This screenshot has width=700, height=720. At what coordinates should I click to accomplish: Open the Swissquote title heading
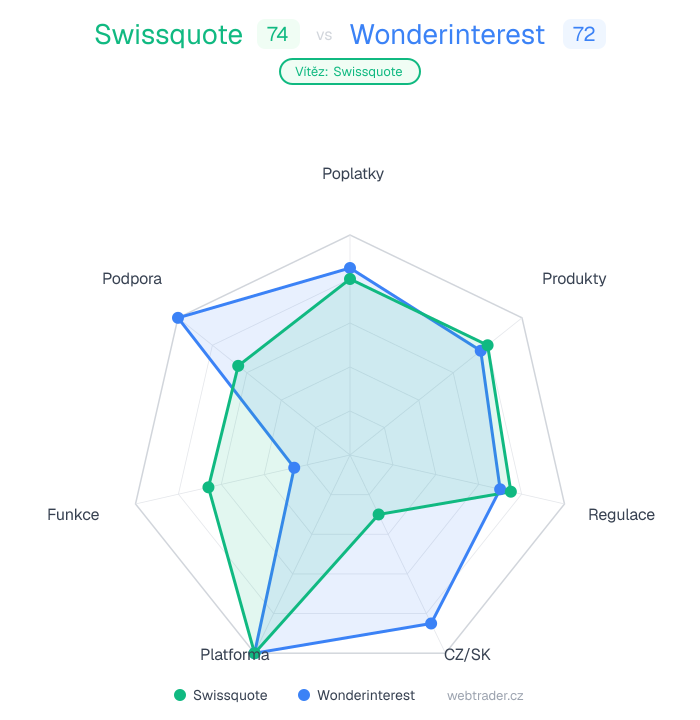(x=169, y=35)
